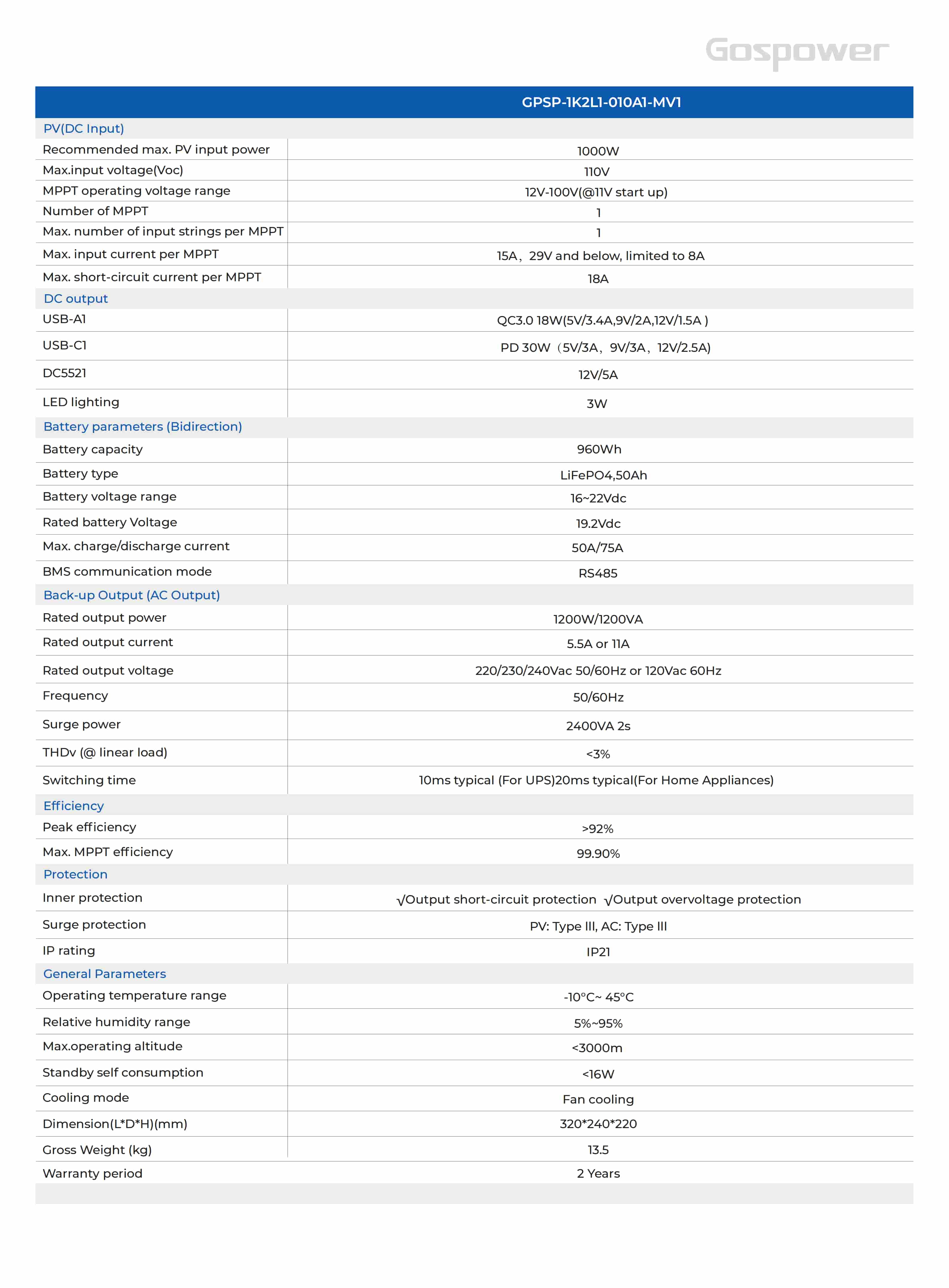This screenshot has width=949, height=1288.
Task: Click the Protection section heading
Action: (x=75, y=874)
